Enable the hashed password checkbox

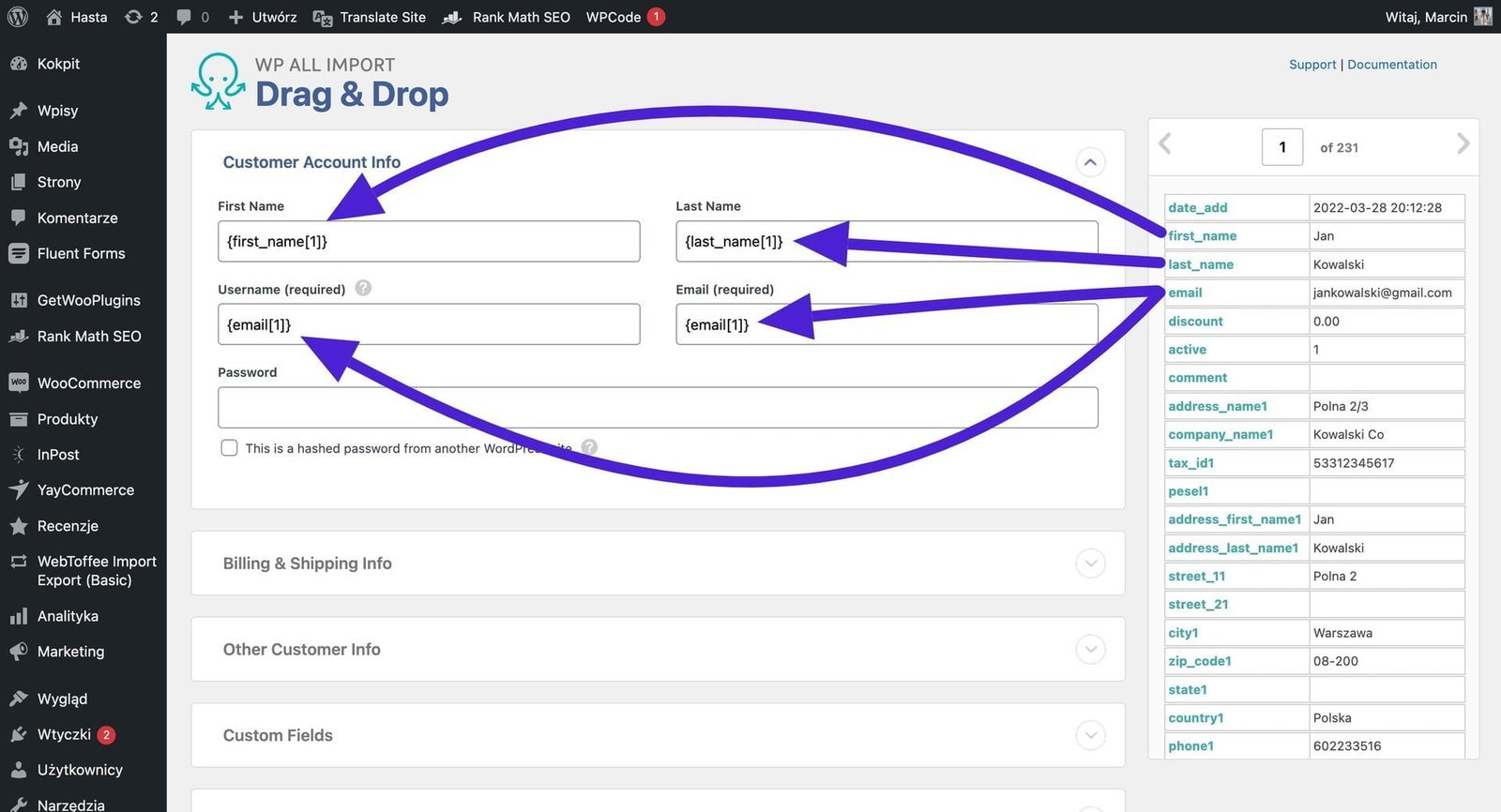(229, 448)
